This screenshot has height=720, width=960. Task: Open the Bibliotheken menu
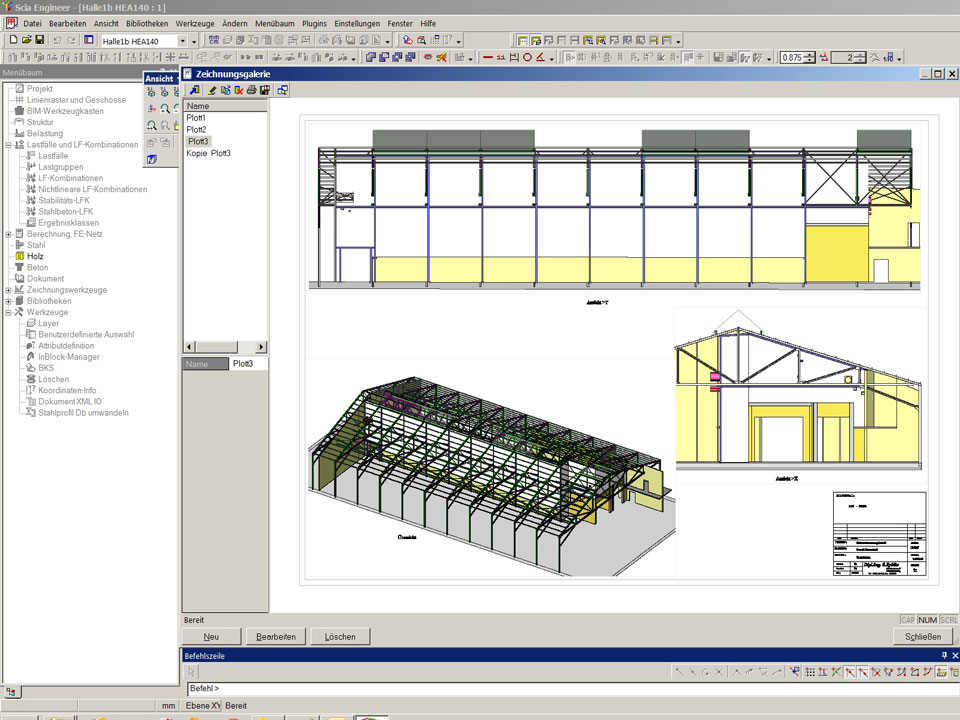click(147, 23)
